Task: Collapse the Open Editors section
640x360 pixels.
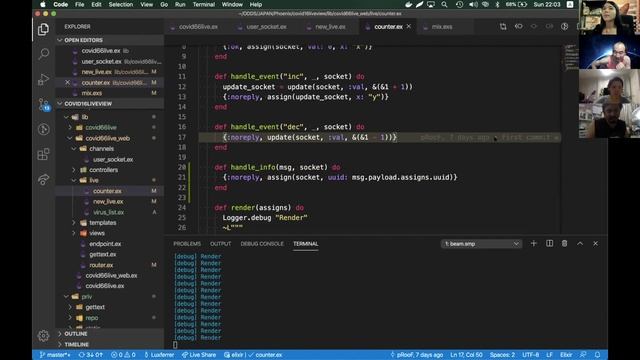Action: tap(110, 40)
